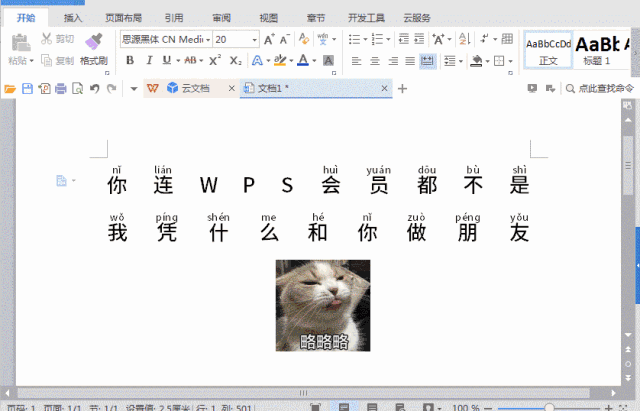Switch to the 插入 tab

click(x=73, y=18)
